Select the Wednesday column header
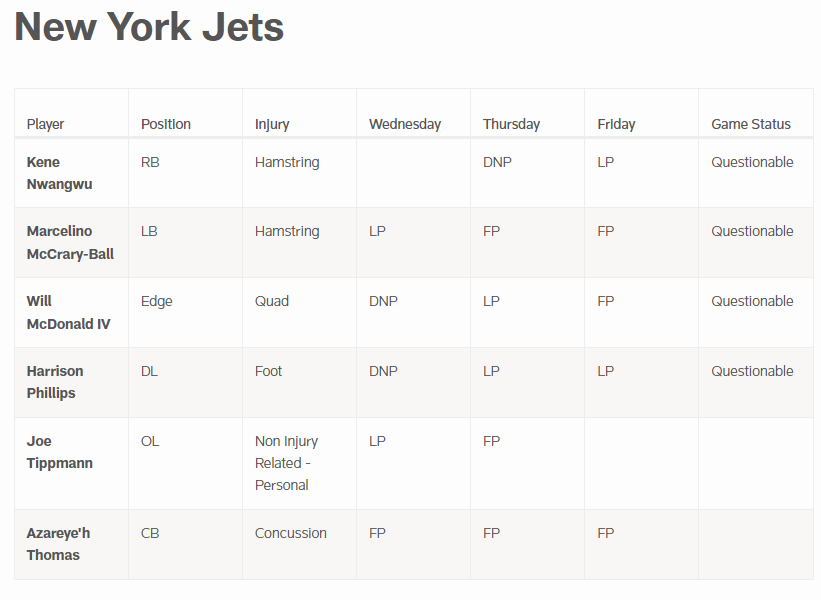The height and width of the screenshot is (600, 821). 405,124
